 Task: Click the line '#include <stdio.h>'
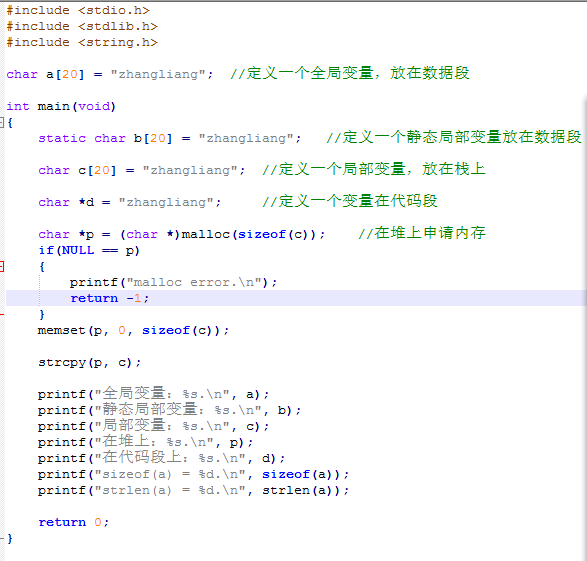pyautogui.click(x=78, y=10)
